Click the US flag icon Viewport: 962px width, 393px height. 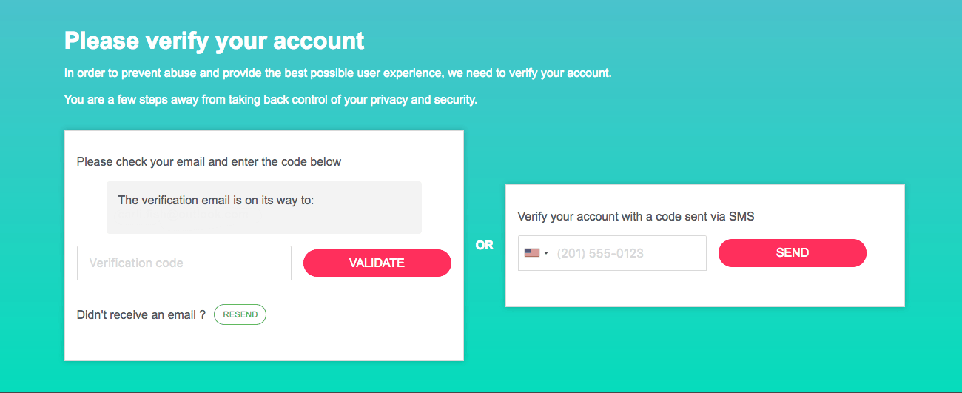tap(531, 253)
